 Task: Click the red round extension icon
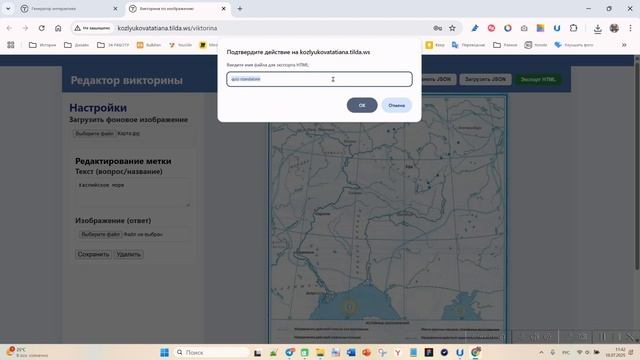[491, 28]
